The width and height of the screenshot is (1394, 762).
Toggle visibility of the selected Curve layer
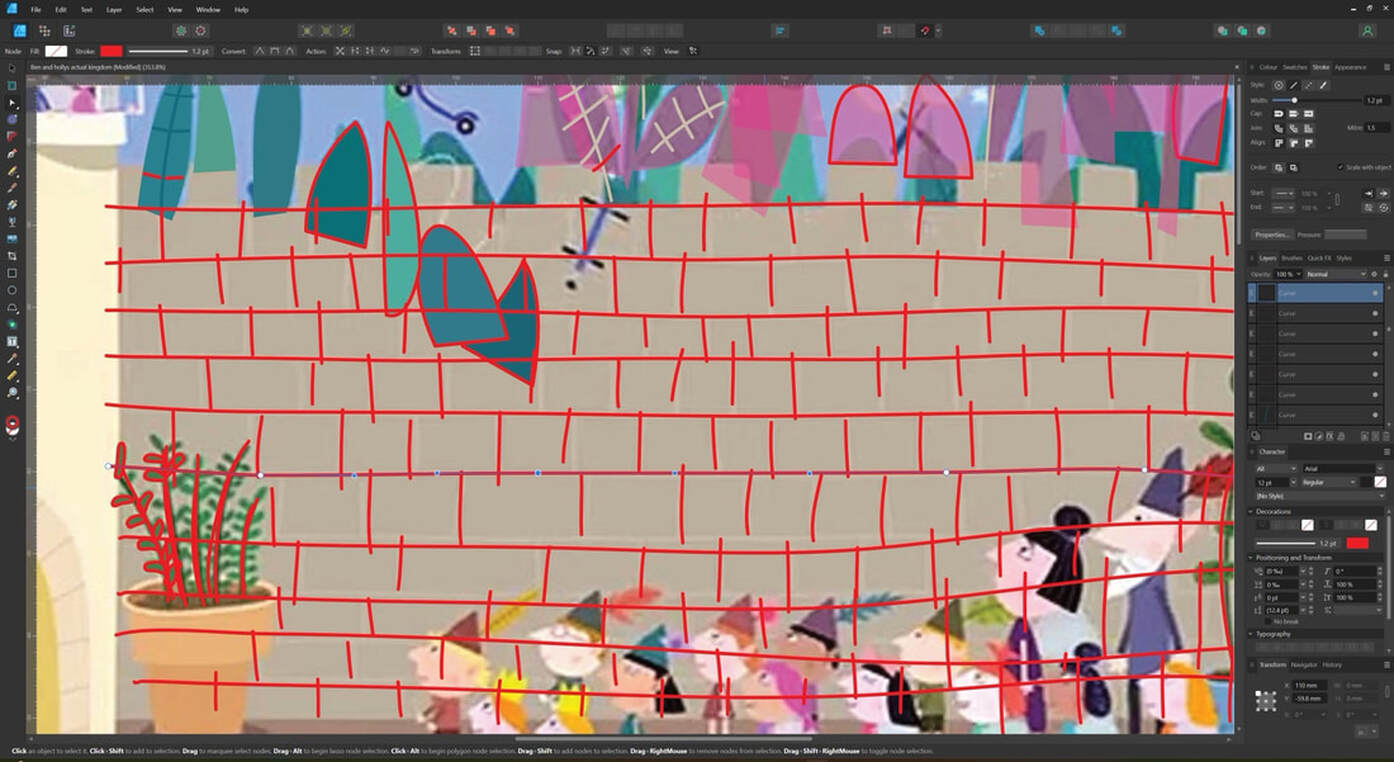click(1375, 293)
